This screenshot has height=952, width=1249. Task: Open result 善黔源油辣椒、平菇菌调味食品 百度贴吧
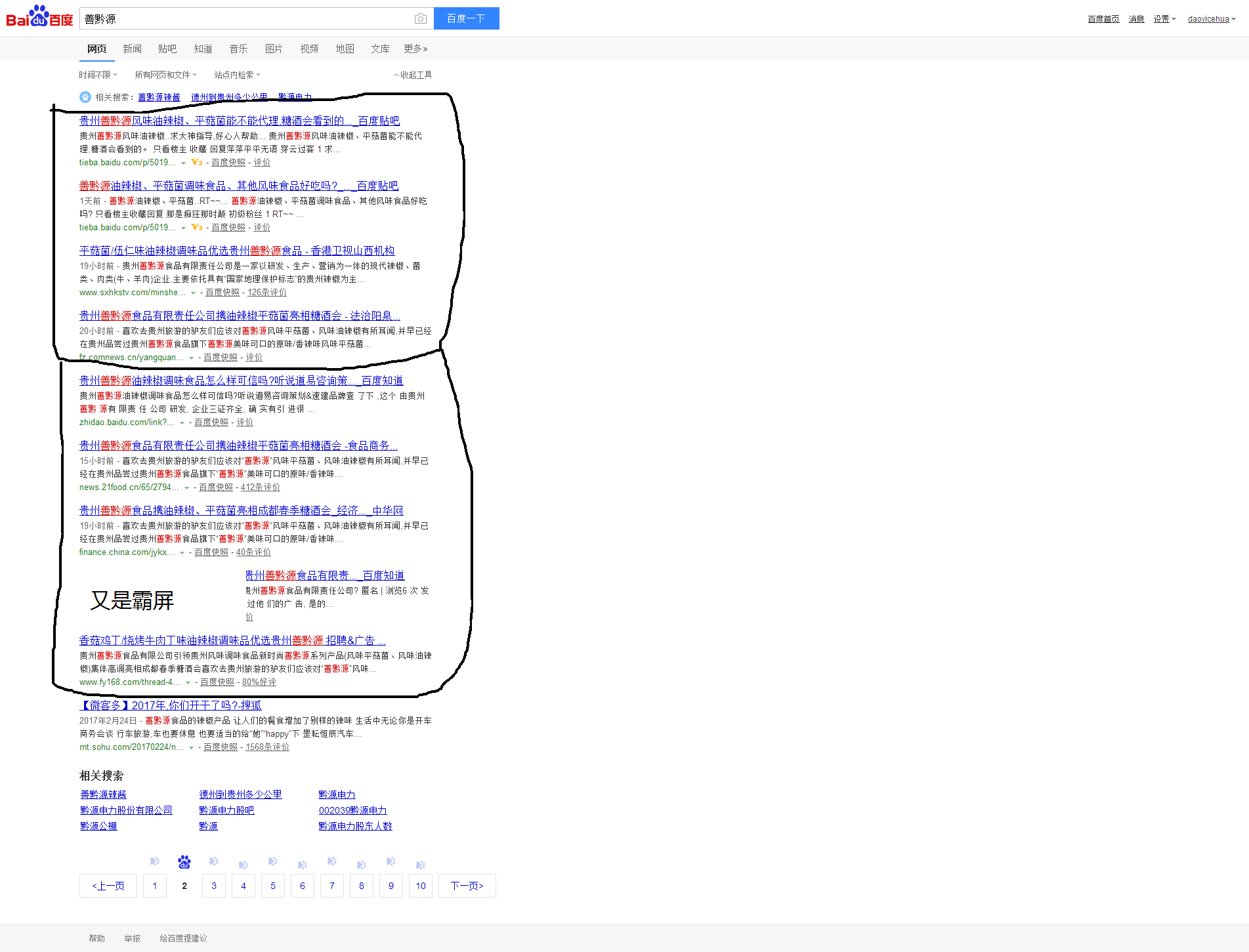click(239, 186)
